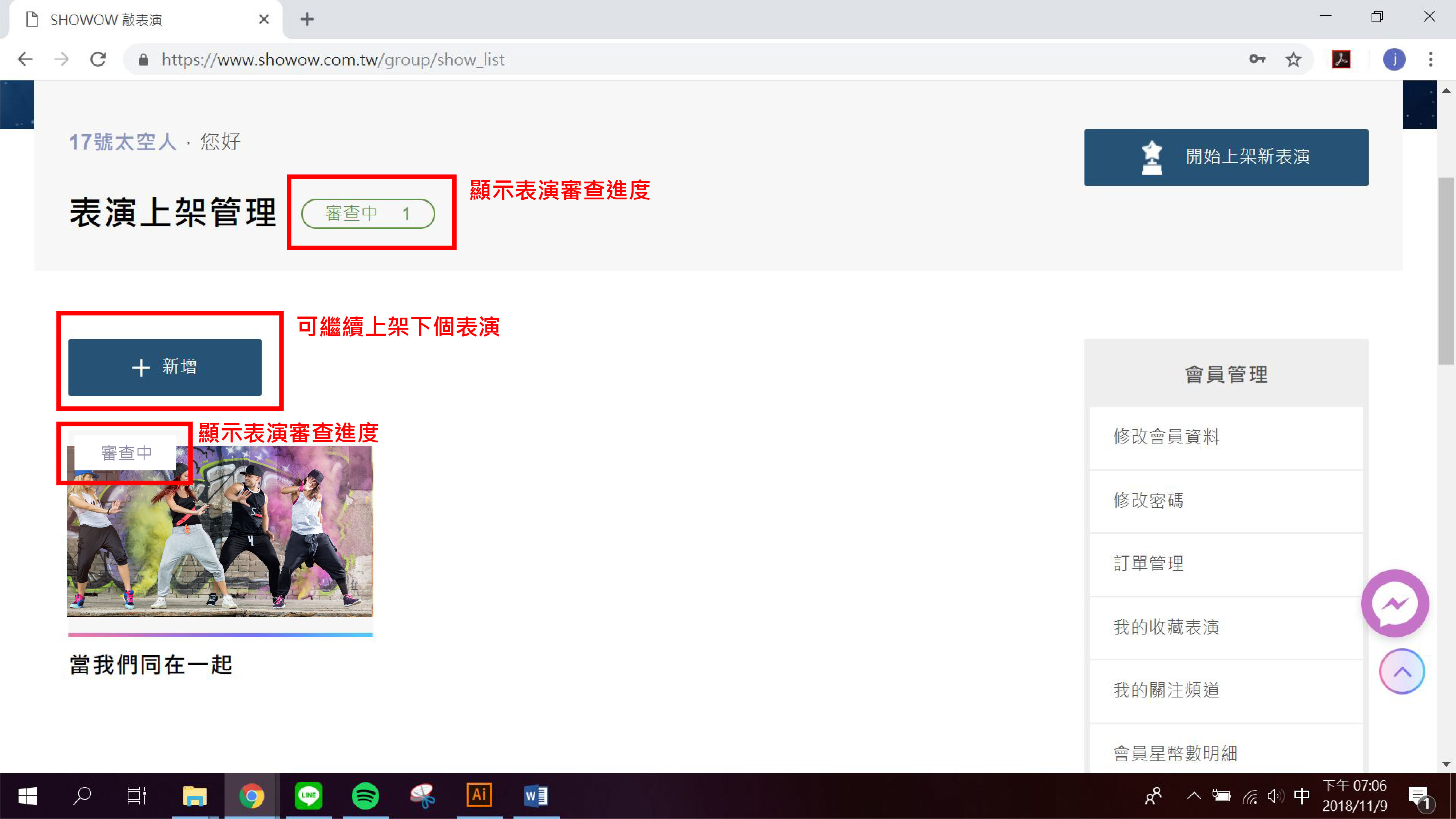Open Spotify from the taskbar
1456x819 pixels.
(x=365, y=796)
